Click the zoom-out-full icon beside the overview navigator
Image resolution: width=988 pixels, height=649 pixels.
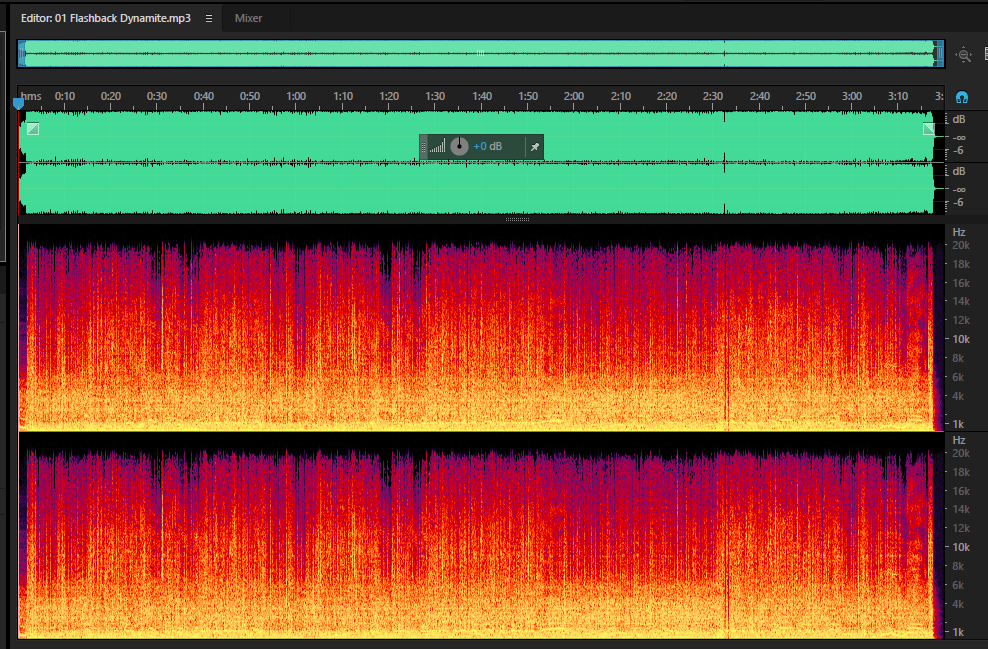click(x=963, y=55)
